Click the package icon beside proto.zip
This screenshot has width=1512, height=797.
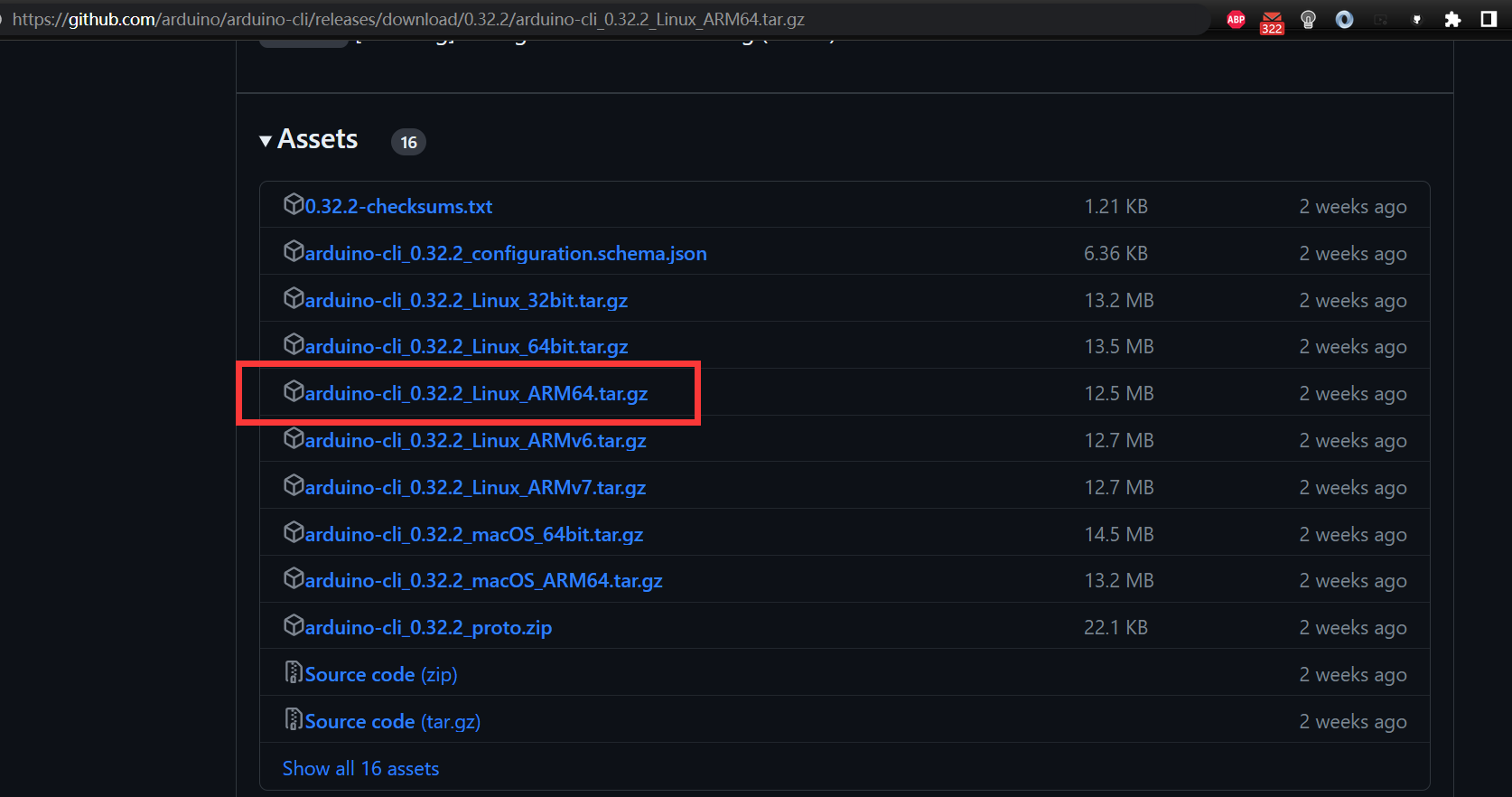point(294,625)
